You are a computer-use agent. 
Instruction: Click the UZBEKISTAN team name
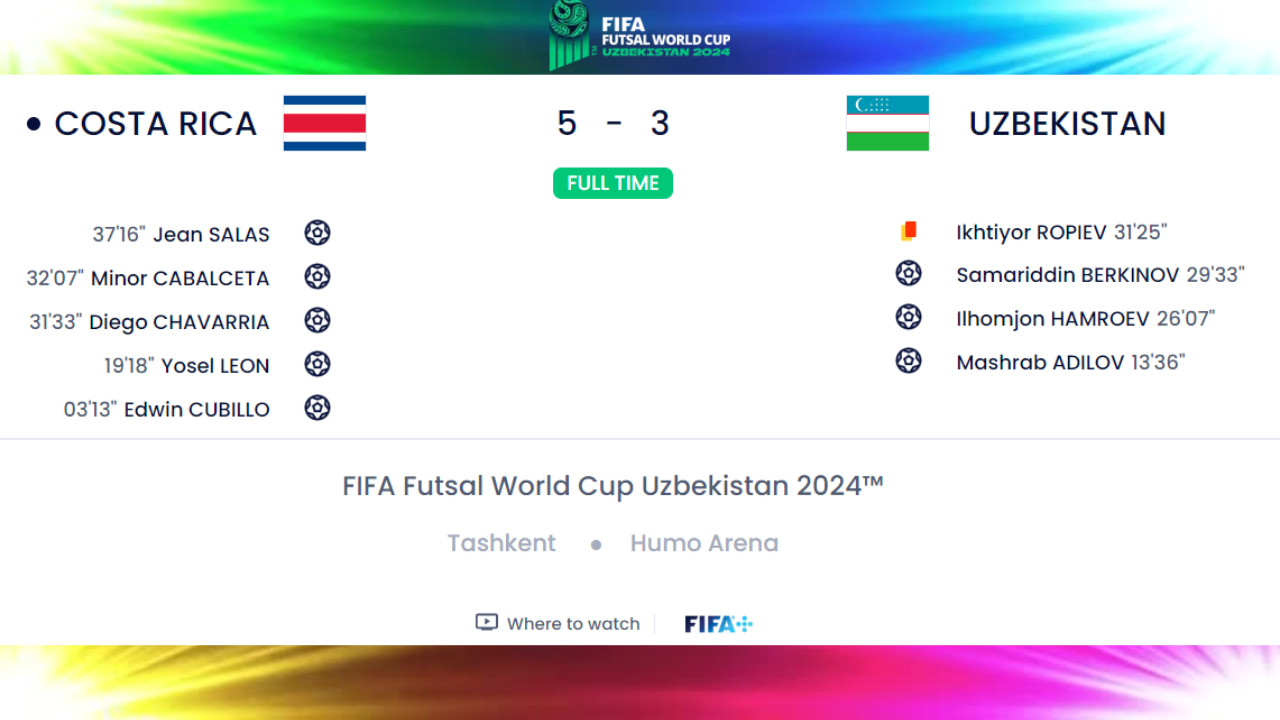[x=1067, y=124]
